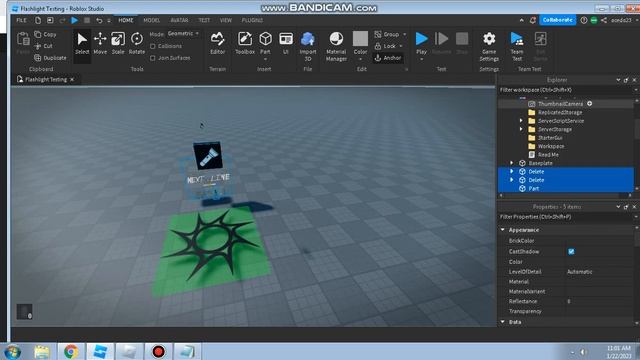Click the Anchor tool

pyautogui.click(x=388, y=58)
